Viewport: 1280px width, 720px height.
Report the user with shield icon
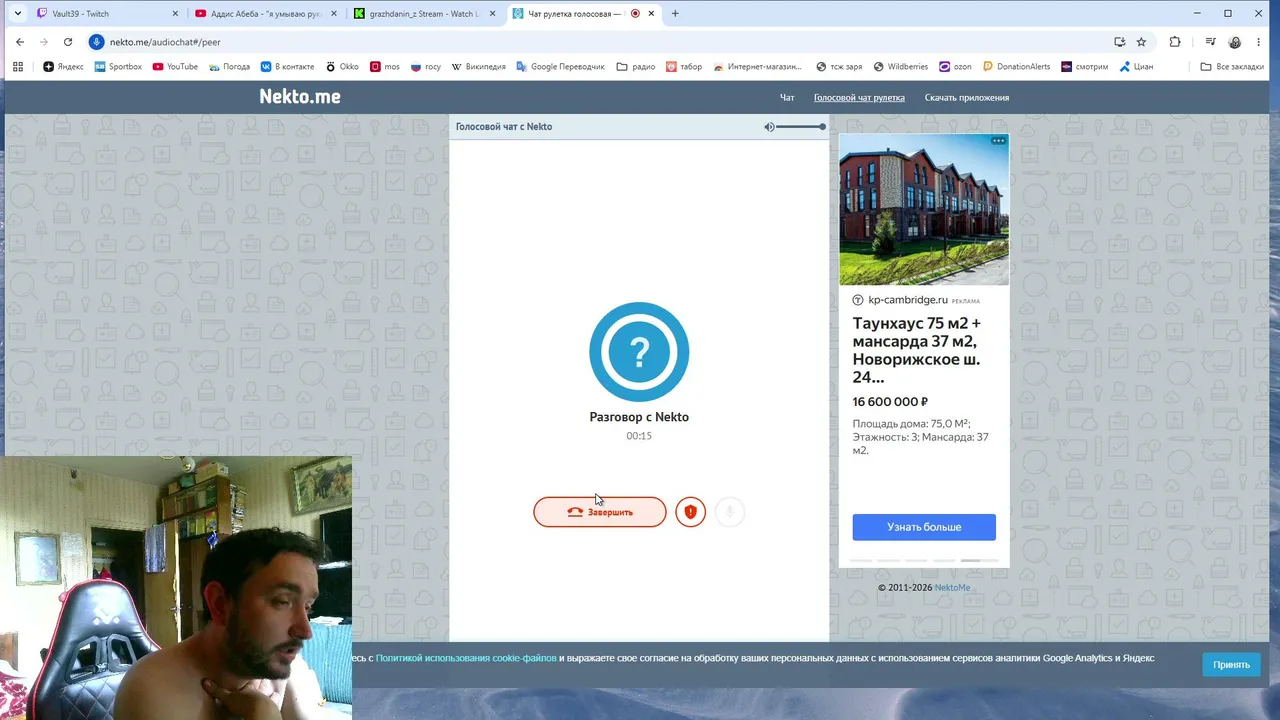point(690,512)
